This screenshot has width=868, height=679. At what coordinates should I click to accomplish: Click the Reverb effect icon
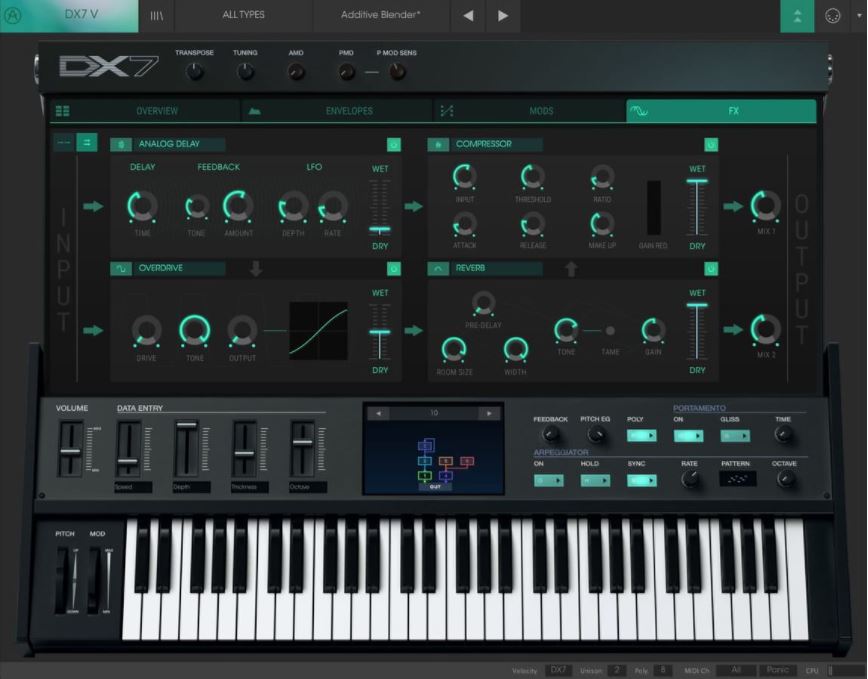click(x=437, y=269)
